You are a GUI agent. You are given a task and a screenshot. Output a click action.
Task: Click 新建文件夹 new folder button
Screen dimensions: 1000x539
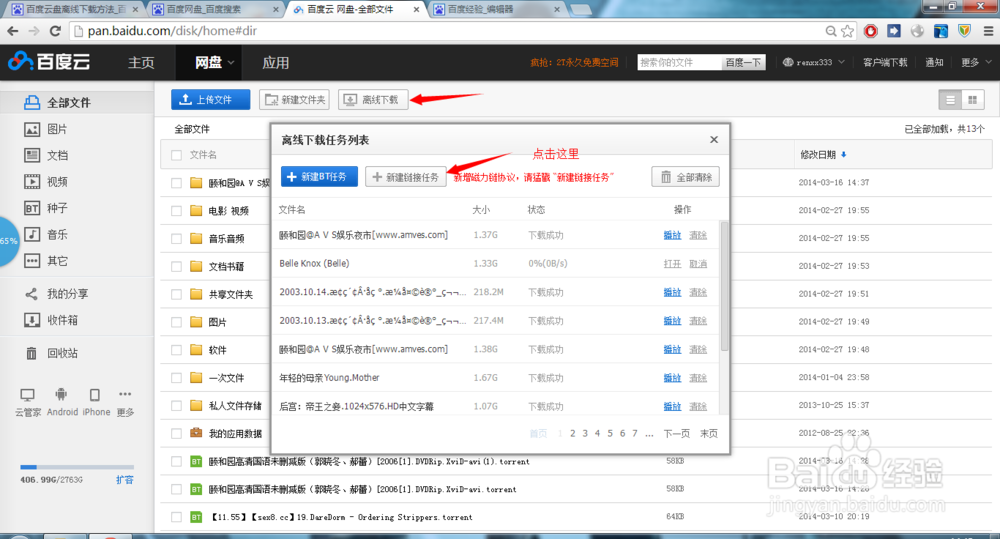click(294, 100)
